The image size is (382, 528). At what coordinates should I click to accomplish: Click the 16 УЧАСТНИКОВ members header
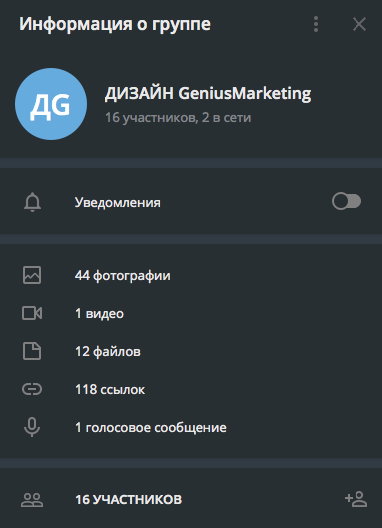tap(128, 500)
